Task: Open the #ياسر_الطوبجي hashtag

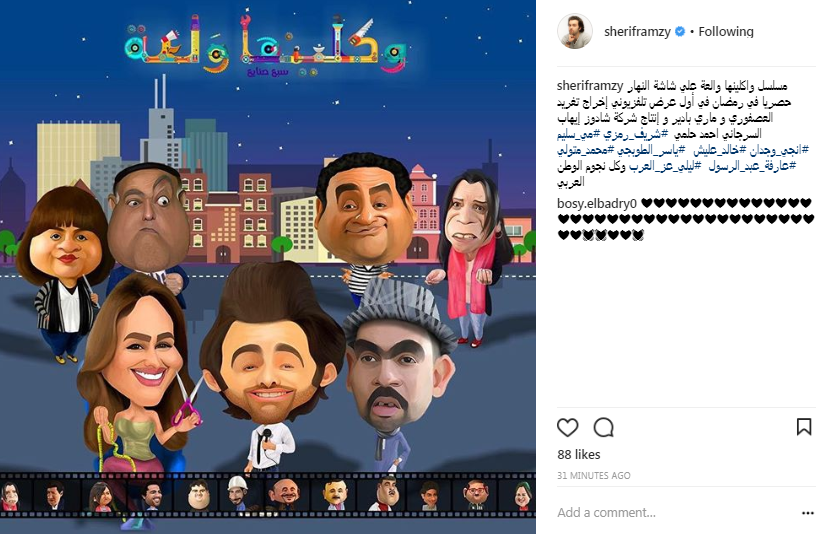Action: (650, 150)
